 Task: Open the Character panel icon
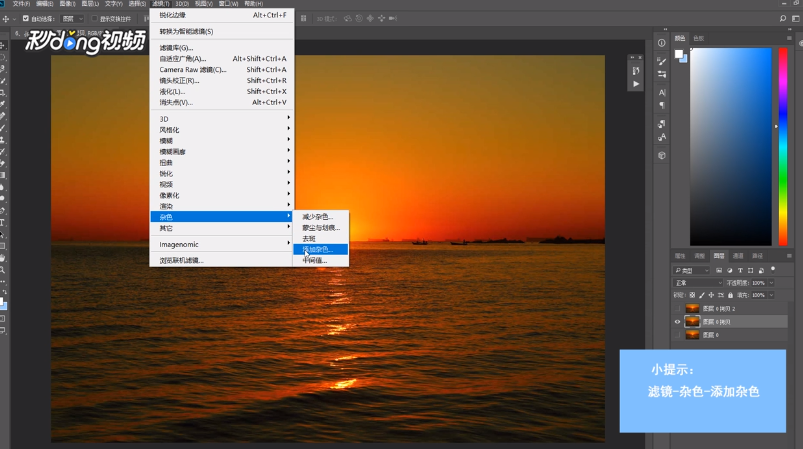[x=662, y=93]
